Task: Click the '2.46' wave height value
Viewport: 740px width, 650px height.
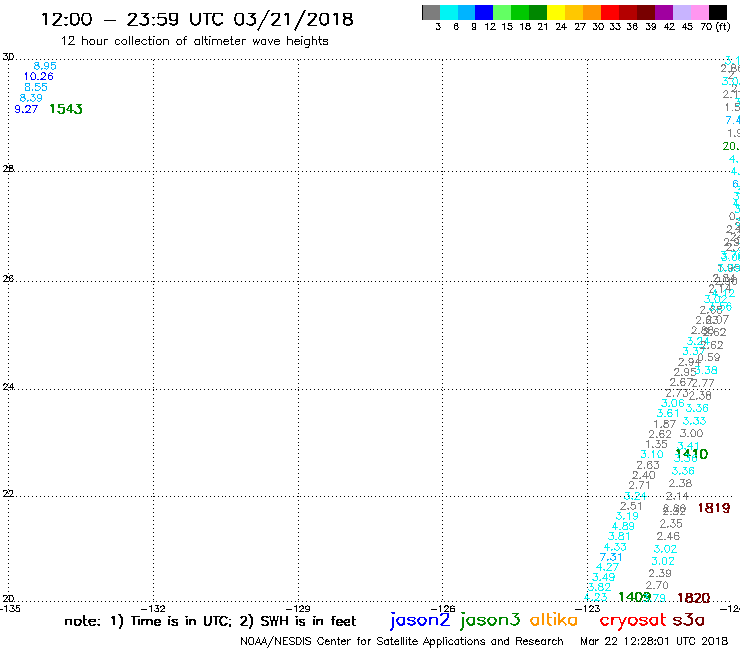Action: pos(668,536)
